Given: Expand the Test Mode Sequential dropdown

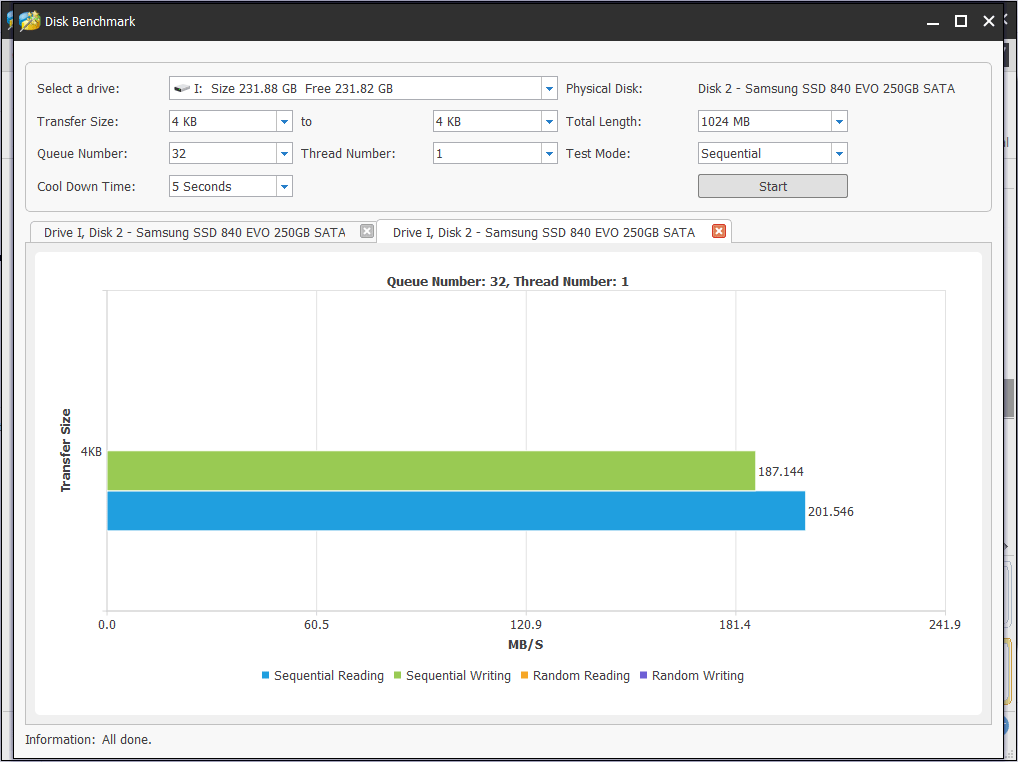Looking at the screenshot, I should pos(839,154).
